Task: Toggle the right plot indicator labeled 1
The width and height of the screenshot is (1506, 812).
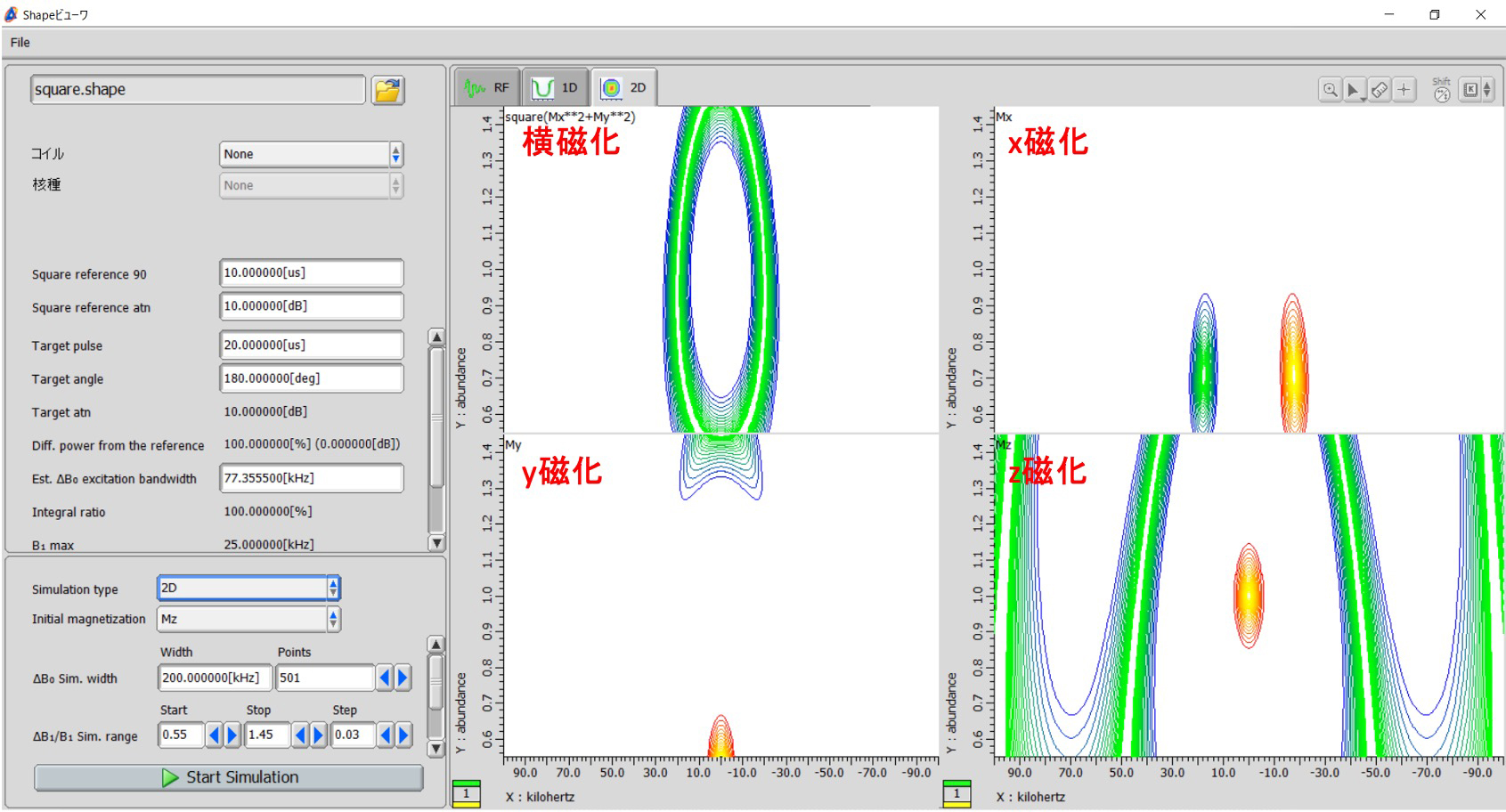Action: click(x=957, y=793)
